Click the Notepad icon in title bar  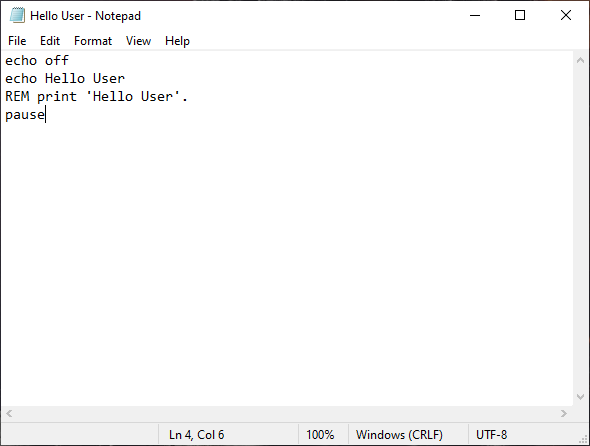point(17,15)
